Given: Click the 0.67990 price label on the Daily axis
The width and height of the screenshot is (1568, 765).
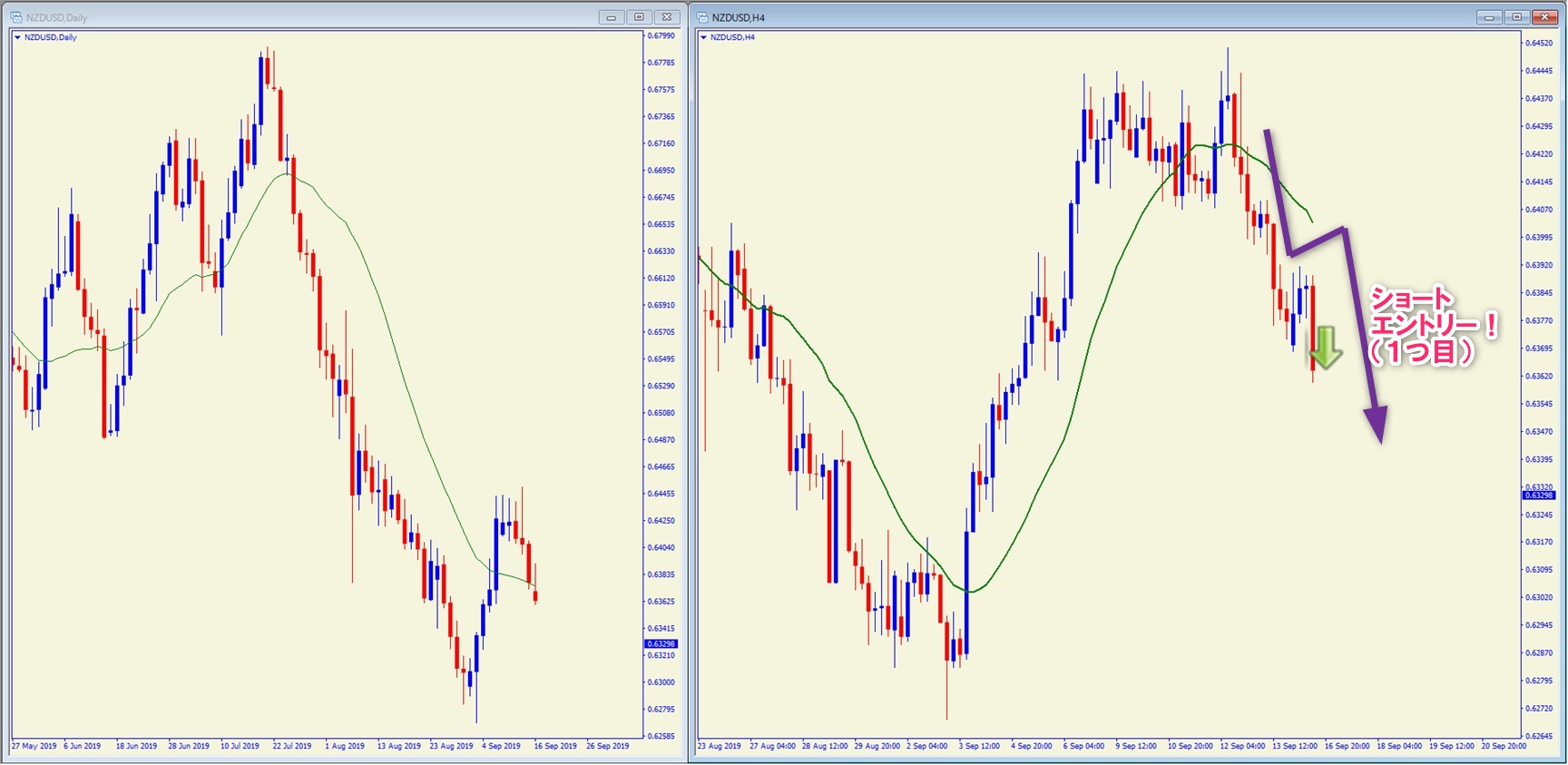Looking at the screenshot, I should click(661, 36).
